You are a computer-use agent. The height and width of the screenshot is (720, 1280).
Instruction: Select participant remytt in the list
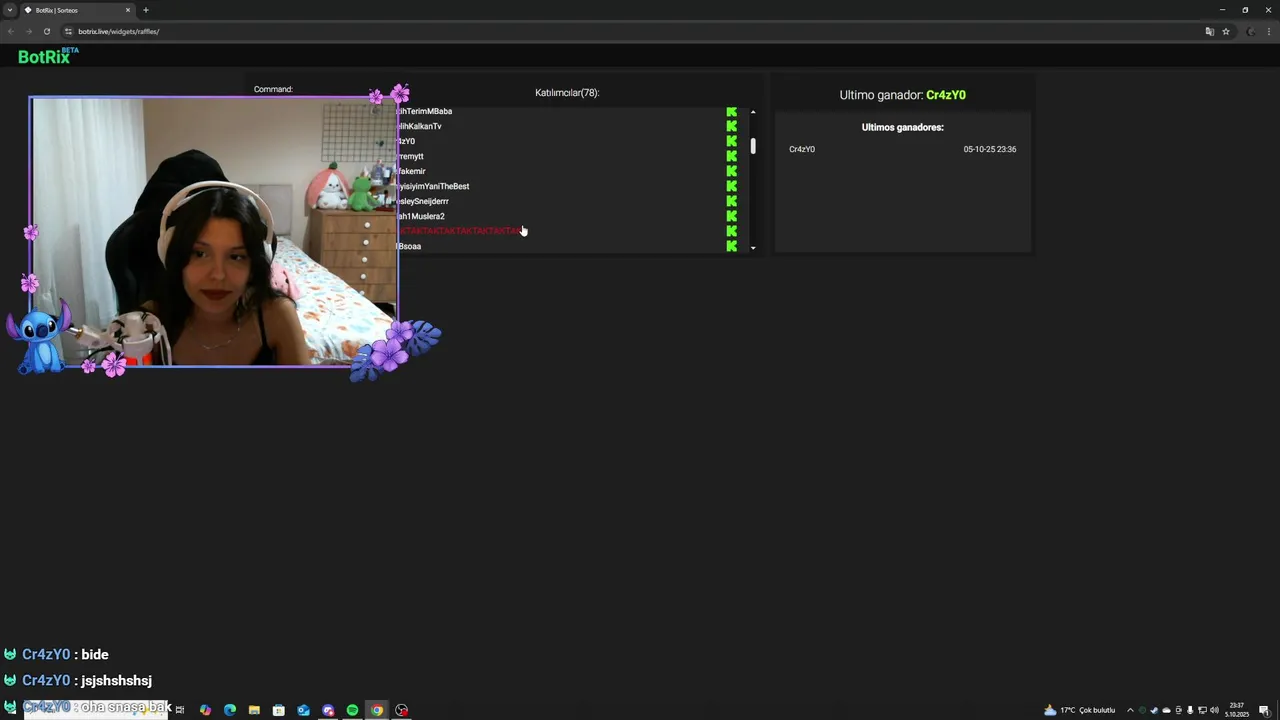(411, 156)
